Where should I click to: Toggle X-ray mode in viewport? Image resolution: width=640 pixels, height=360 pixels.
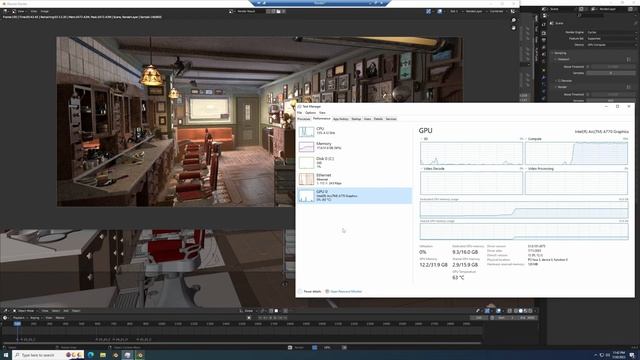pyautogui.click(x=509, y=311)
